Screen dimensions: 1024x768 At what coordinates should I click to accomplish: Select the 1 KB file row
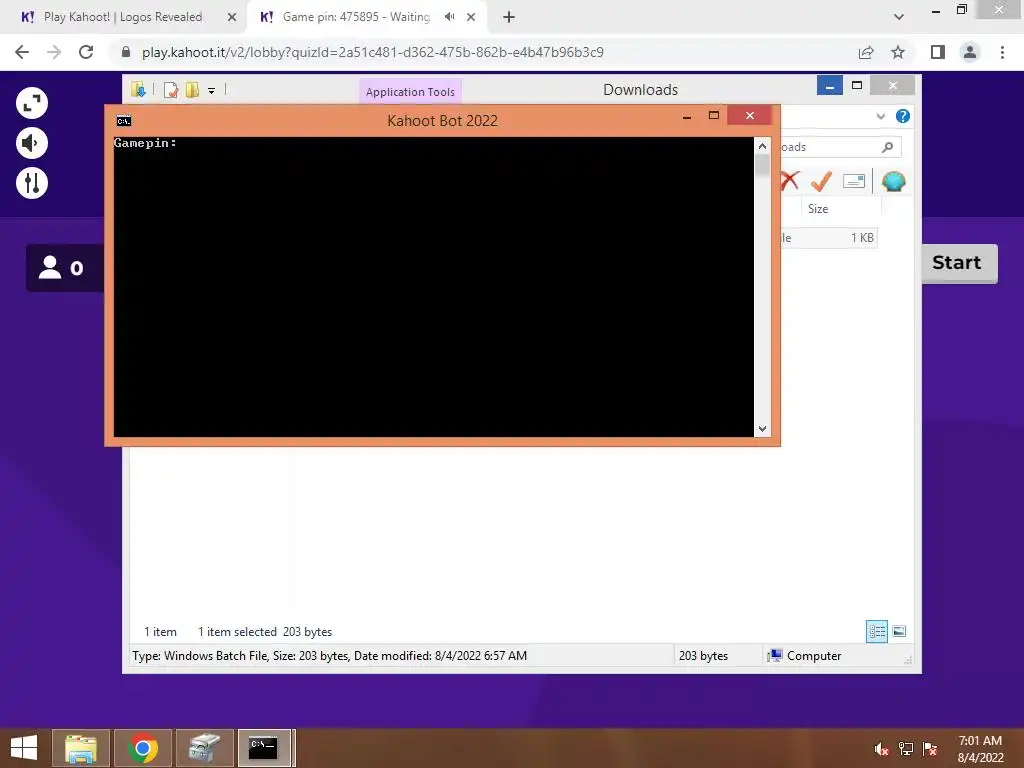tap(829, 238)
